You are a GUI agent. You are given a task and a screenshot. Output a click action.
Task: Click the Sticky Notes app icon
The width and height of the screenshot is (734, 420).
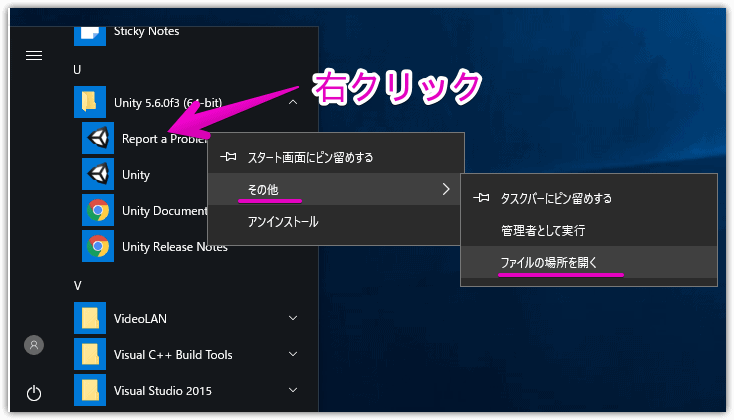click(90, 36)
